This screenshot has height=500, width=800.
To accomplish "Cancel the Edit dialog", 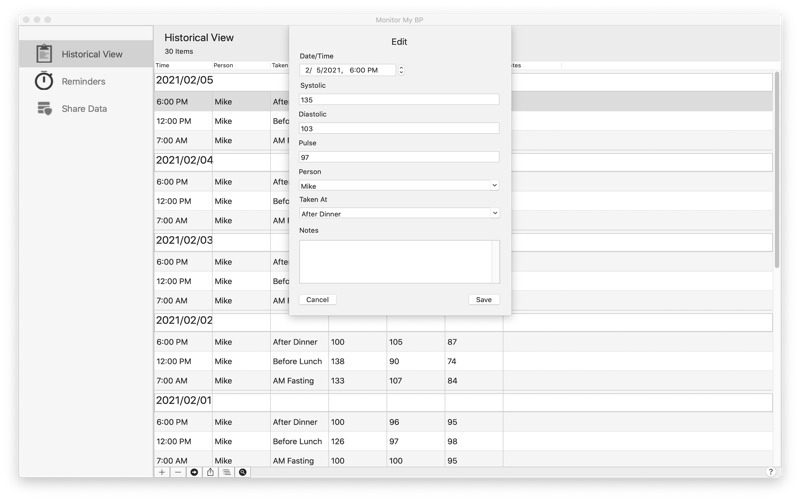I will coord(317,299).
